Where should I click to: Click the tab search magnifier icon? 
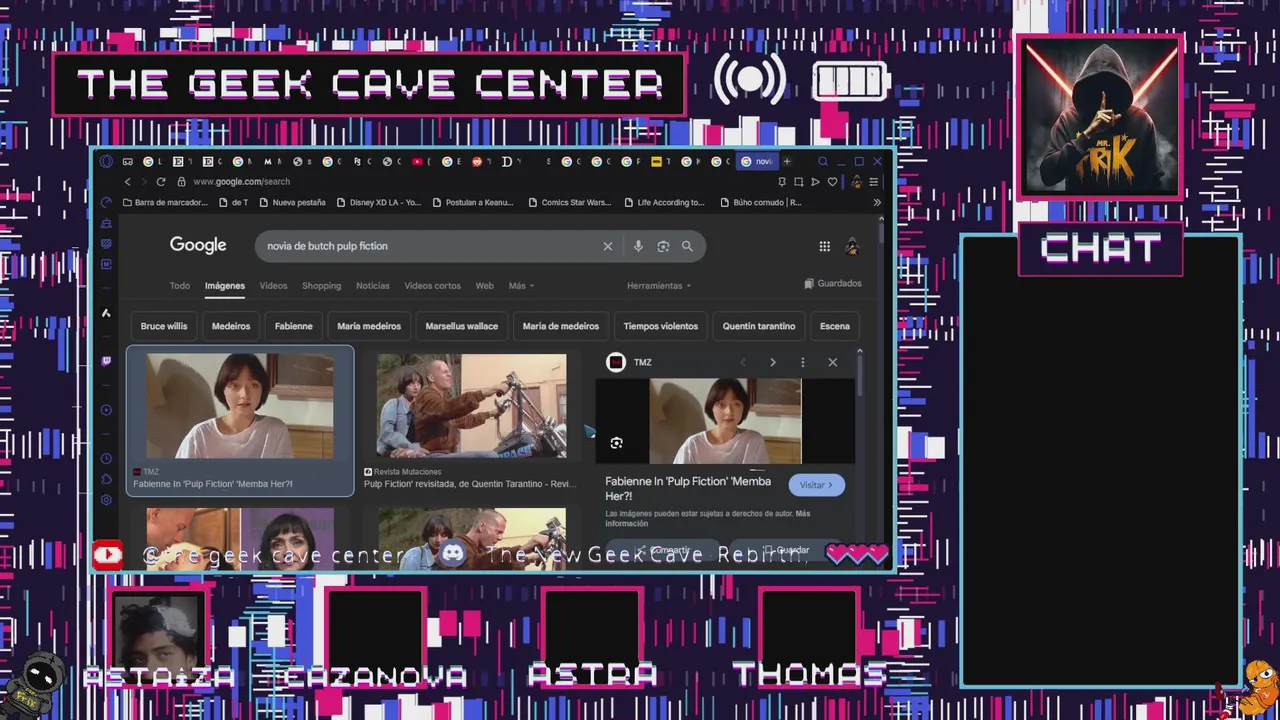click(x=823, y=161)
